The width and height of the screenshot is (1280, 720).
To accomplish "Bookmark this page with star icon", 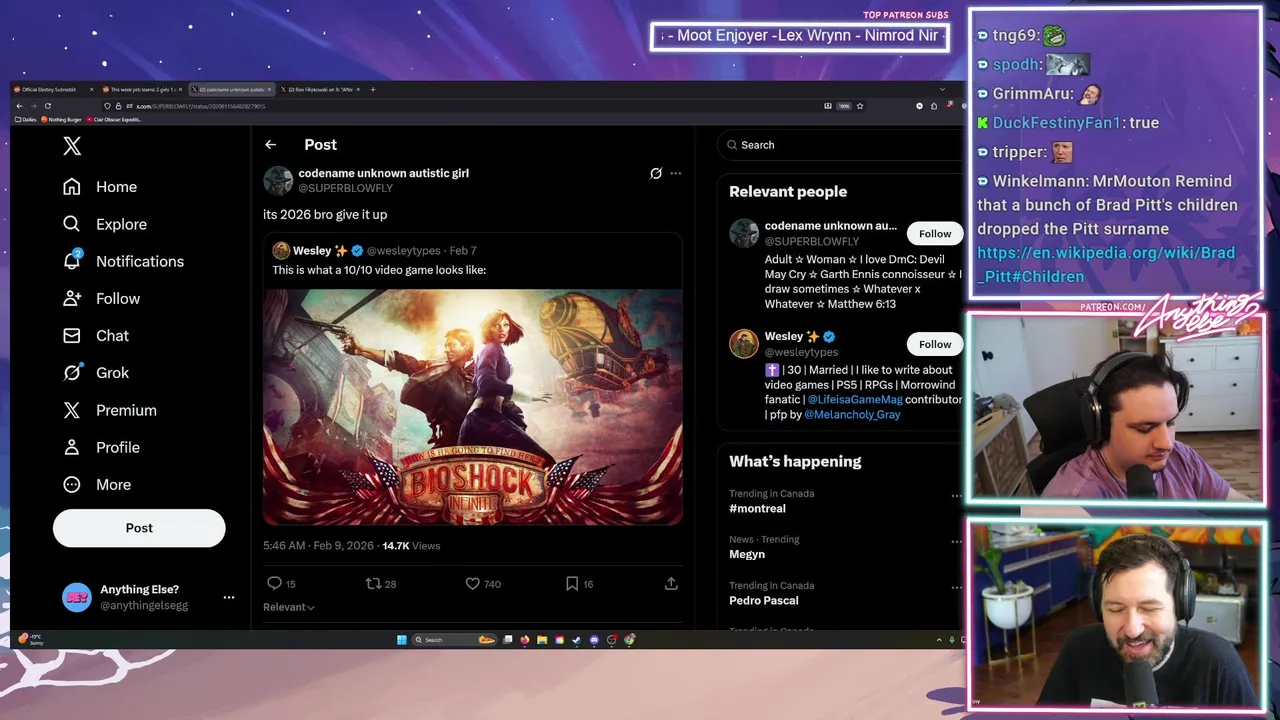I will tap(859, 106).
